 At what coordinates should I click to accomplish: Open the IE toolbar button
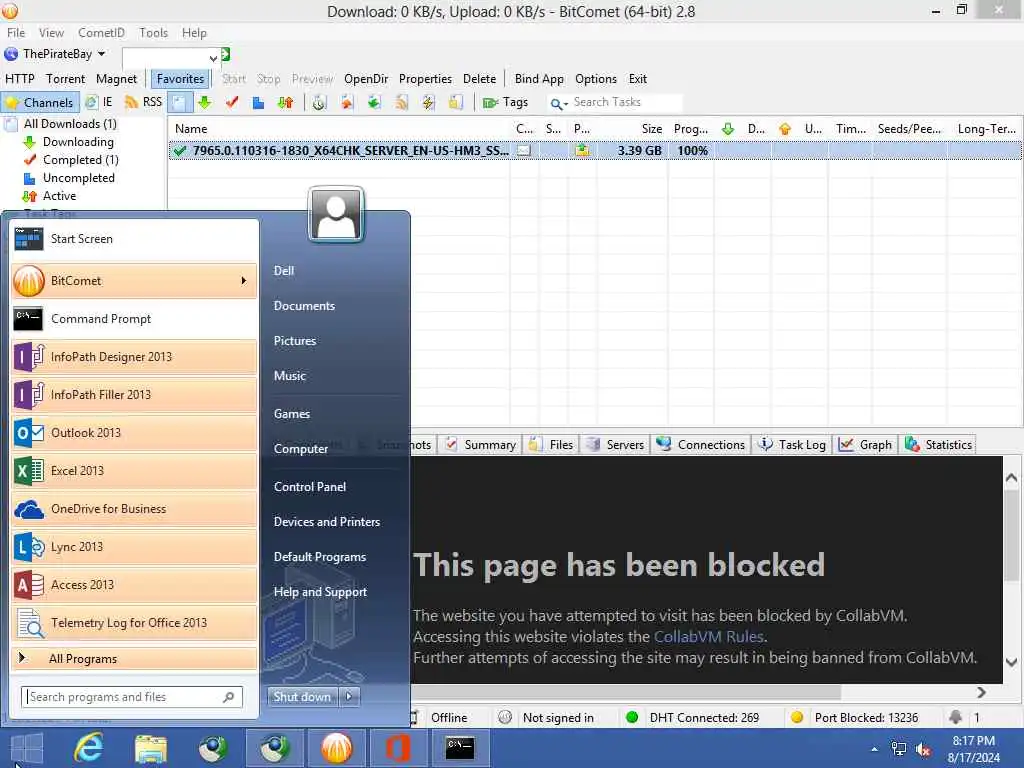tap(99, 103)
